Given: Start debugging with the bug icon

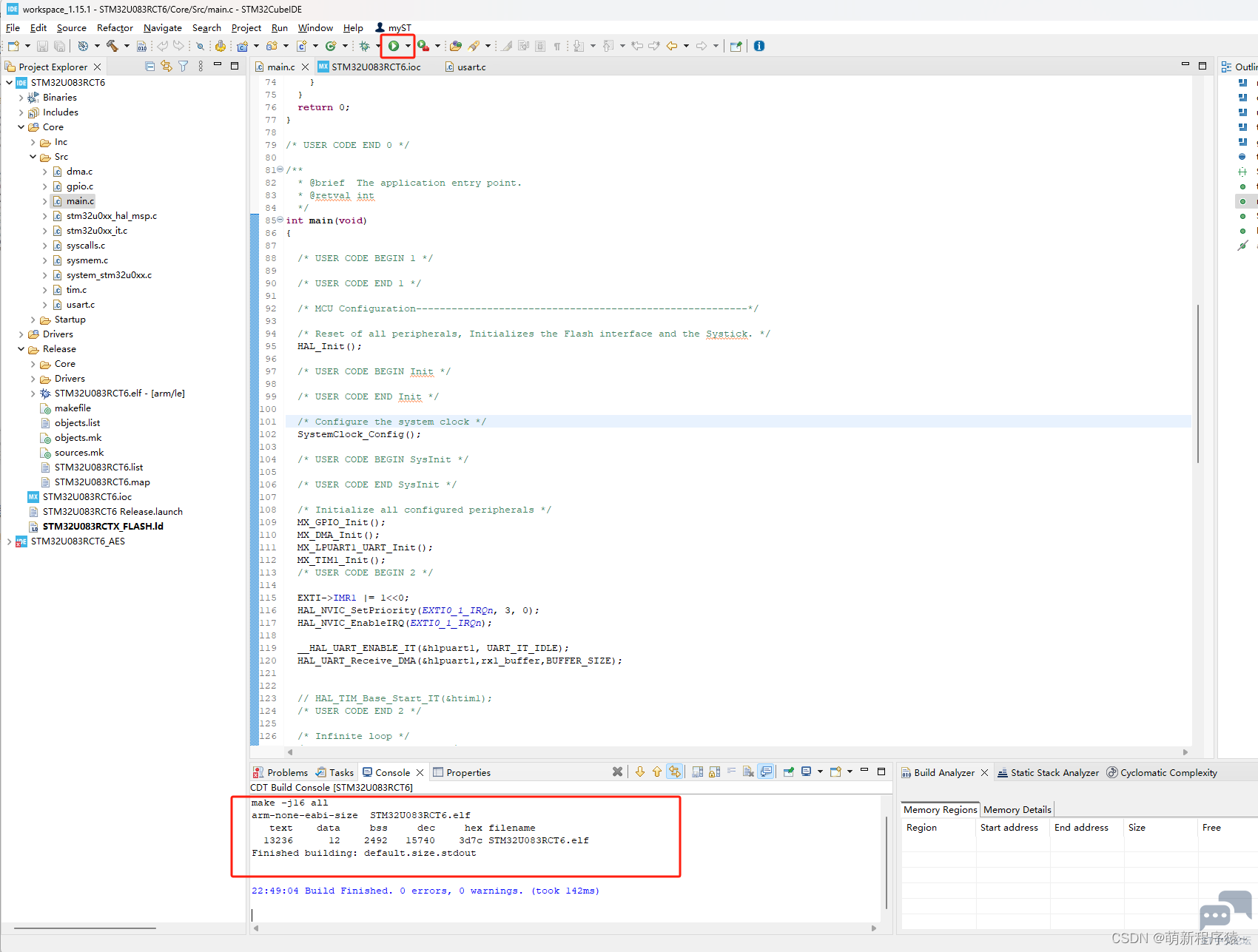Looking at the screenshot, I should tap(365, 46).
